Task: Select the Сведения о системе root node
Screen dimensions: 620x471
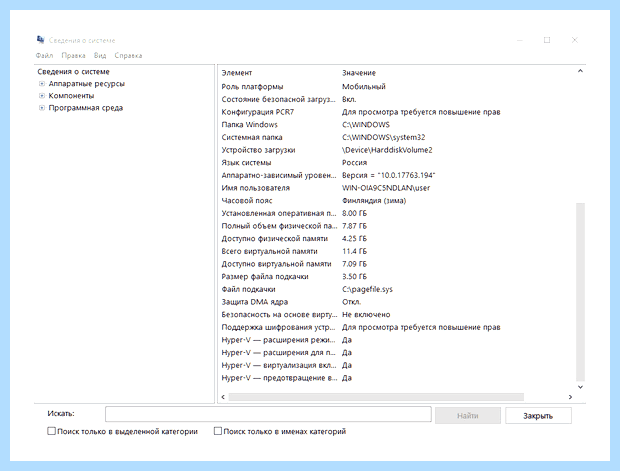Action: (74, 72)
